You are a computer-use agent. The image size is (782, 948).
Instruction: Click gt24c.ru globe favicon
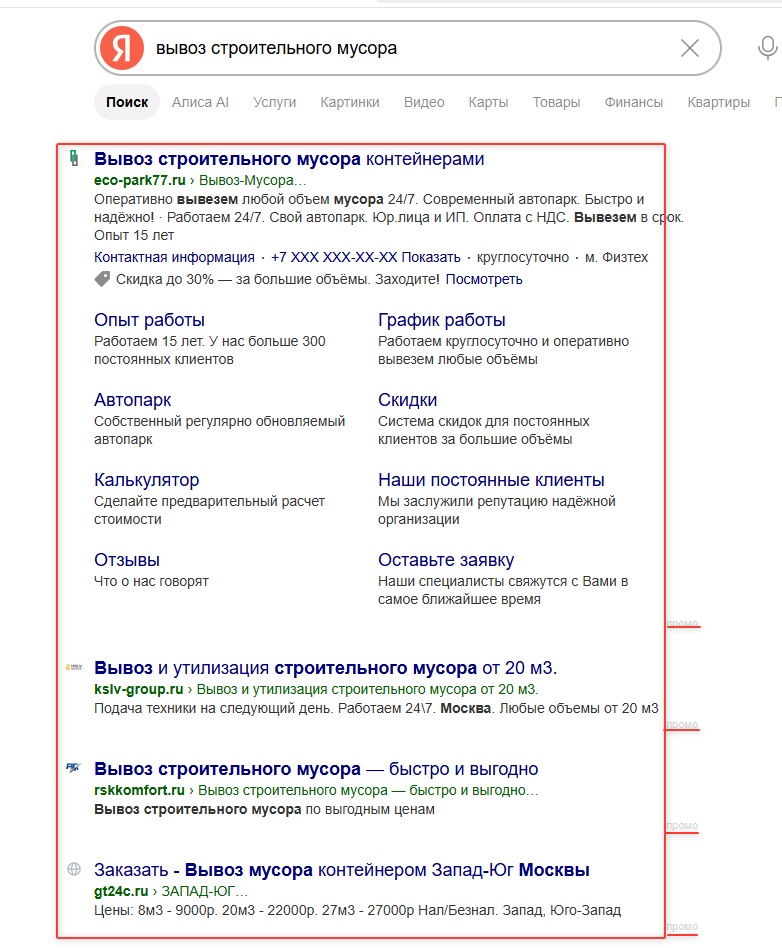tap(74, 869)
